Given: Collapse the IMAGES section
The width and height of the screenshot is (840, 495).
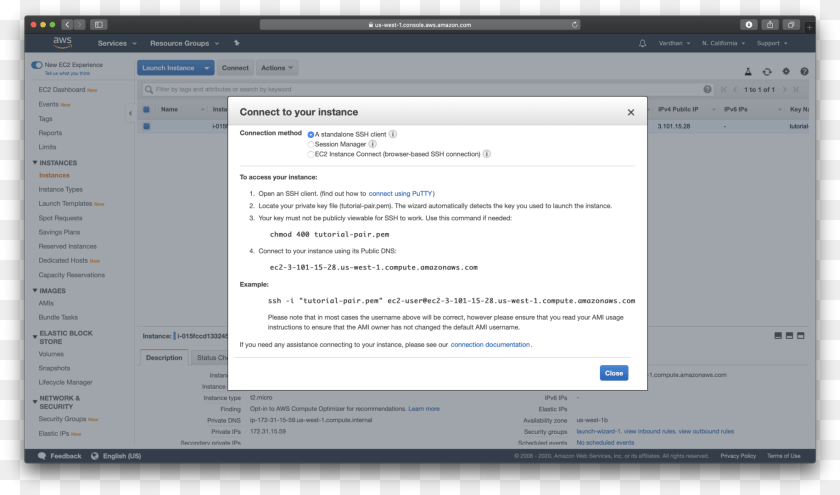Looking at the screenshot, I should [35, 290].
